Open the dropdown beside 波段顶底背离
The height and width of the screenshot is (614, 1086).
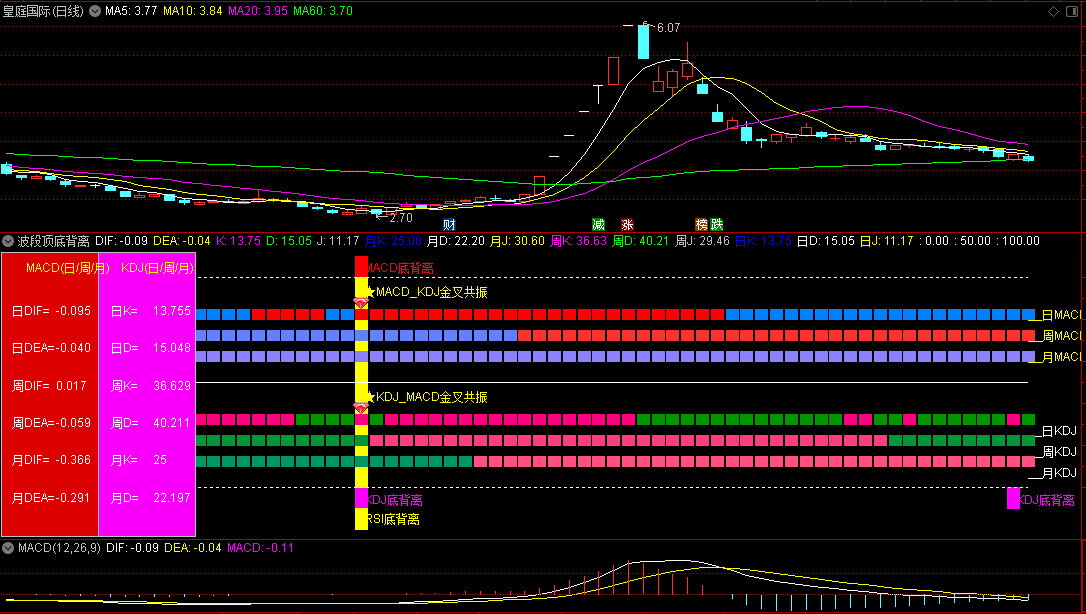[x=8, y=241]
